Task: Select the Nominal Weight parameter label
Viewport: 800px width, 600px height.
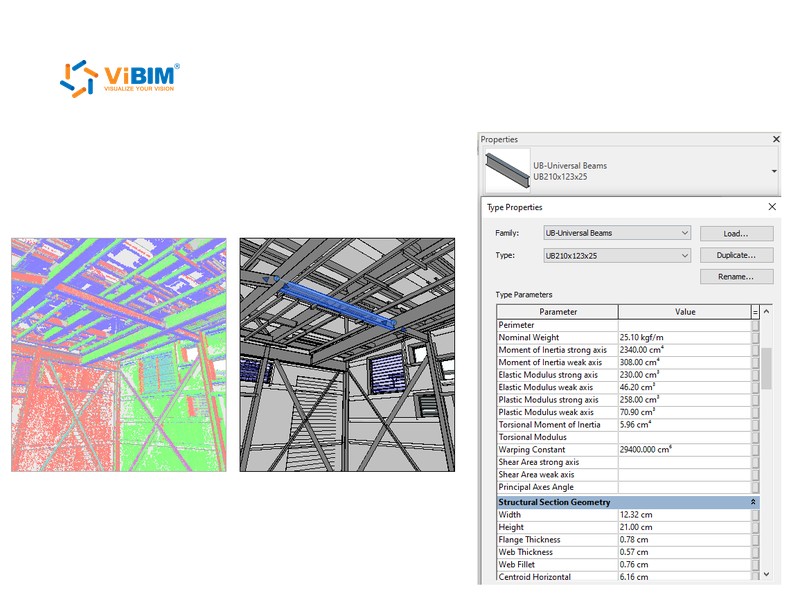Action: (529, 337)
